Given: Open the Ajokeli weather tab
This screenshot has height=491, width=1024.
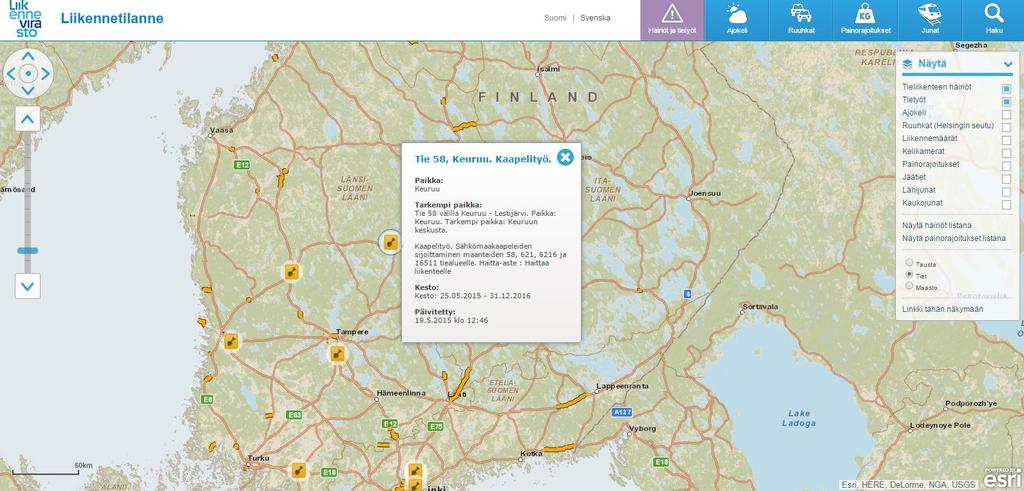Looking at the screenshot, I should [x=737, y=20].
